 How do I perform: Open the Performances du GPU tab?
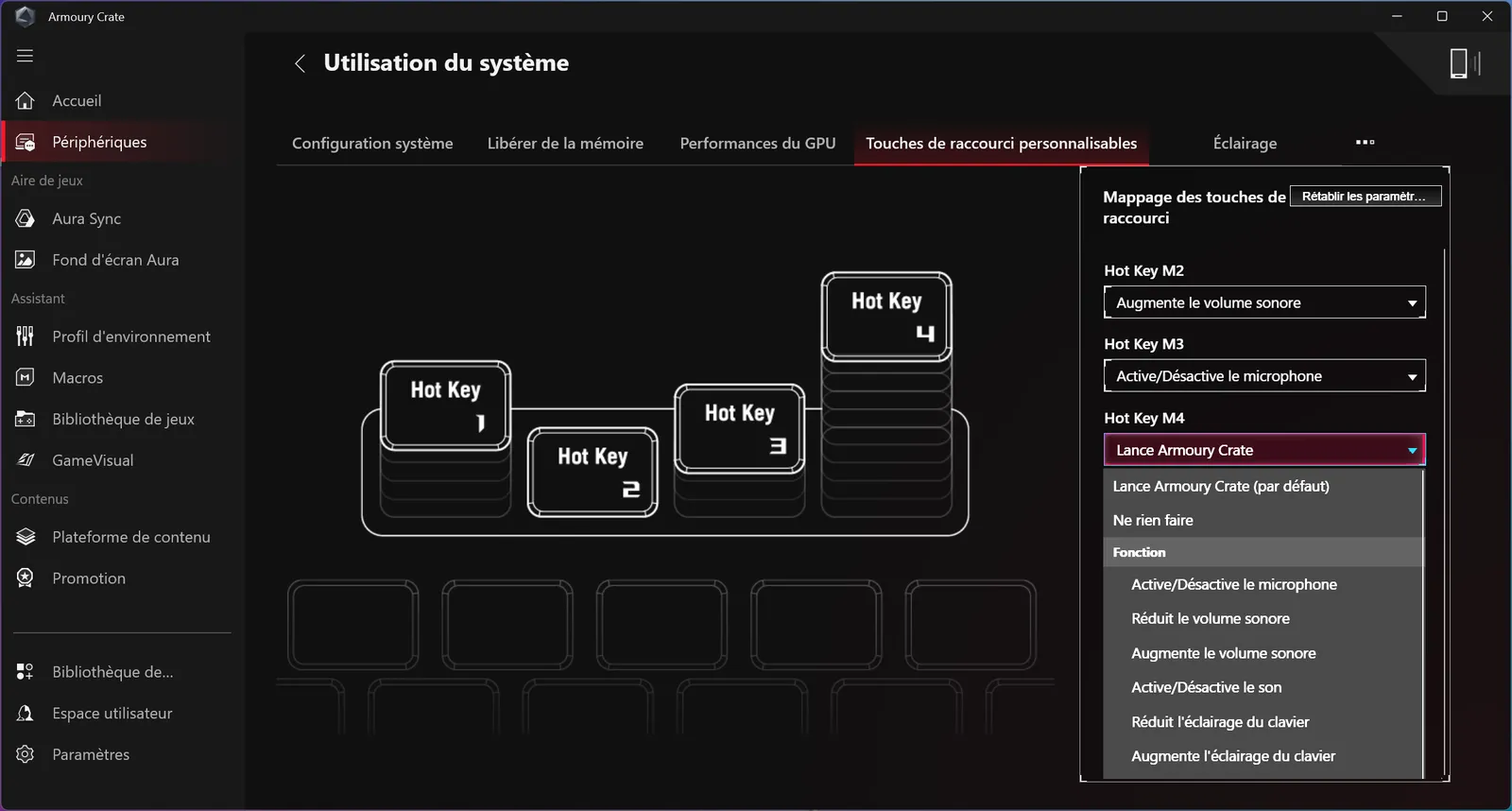pos(757,143)
